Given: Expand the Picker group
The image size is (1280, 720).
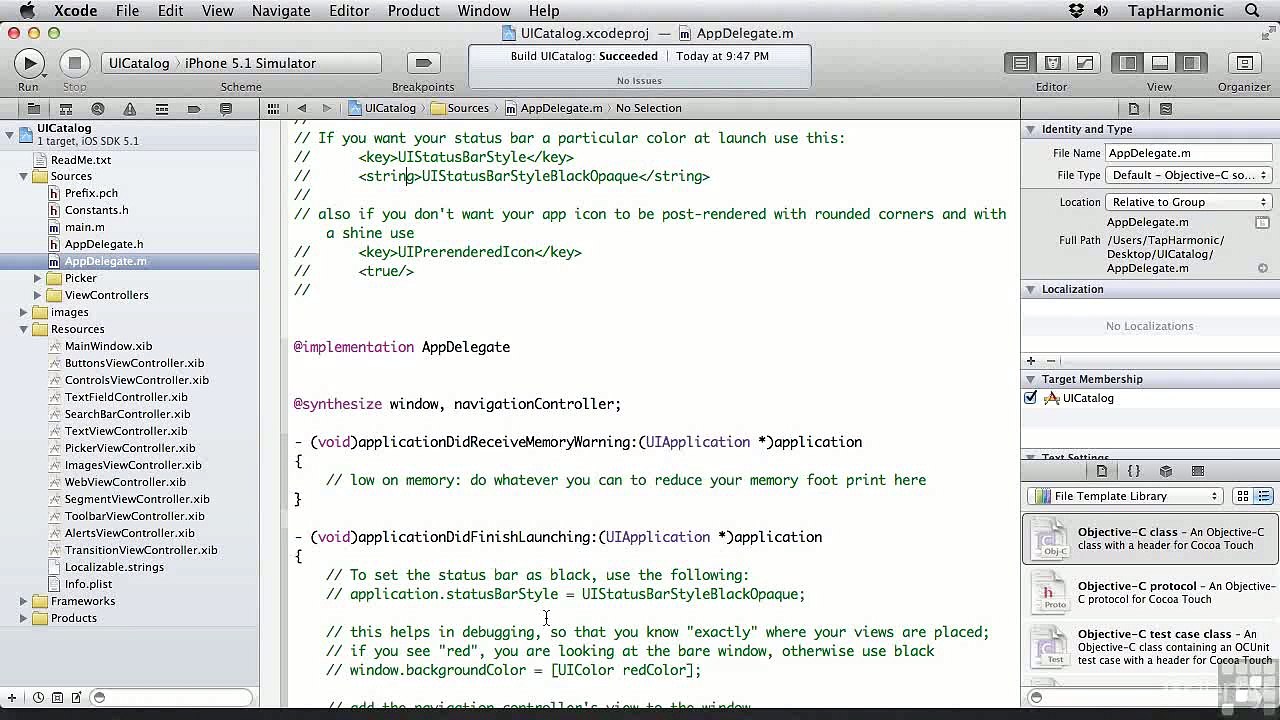Looking at the screenshot, I should point(37,278).
